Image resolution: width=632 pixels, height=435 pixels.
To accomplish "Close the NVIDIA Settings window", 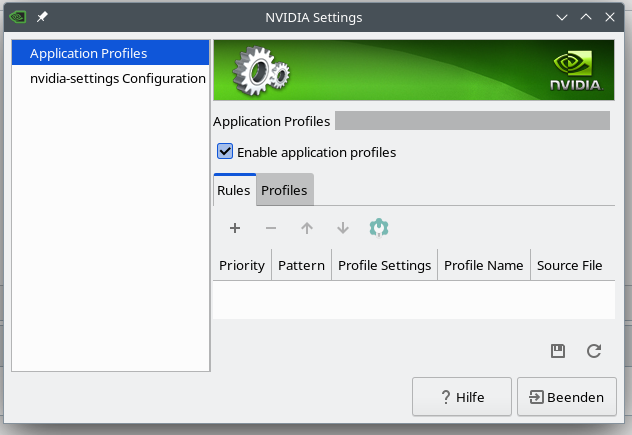I will tap(610, 17).
